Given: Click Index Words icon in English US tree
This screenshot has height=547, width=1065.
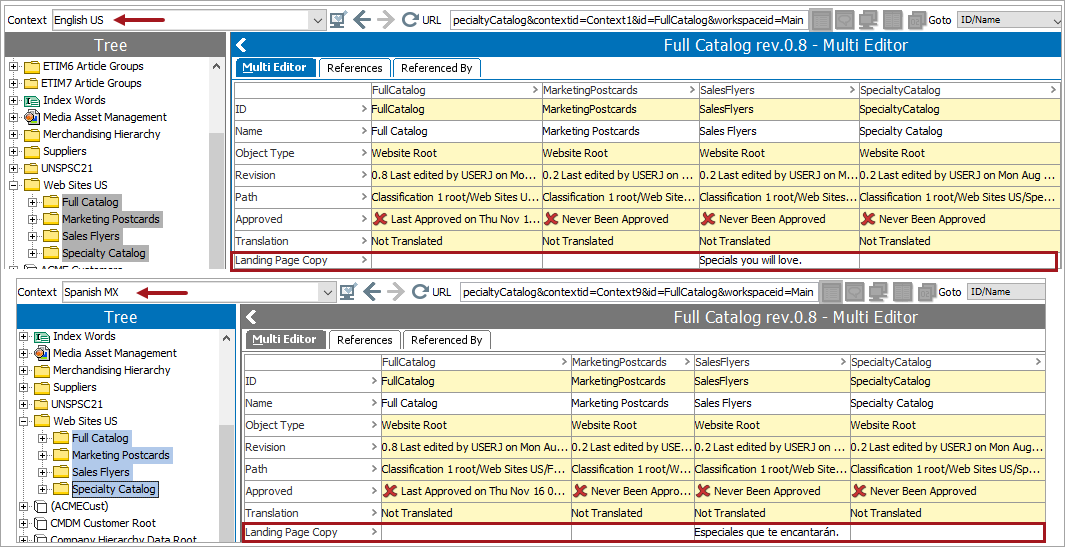Looking at the screenshot, I should point(32,100).
